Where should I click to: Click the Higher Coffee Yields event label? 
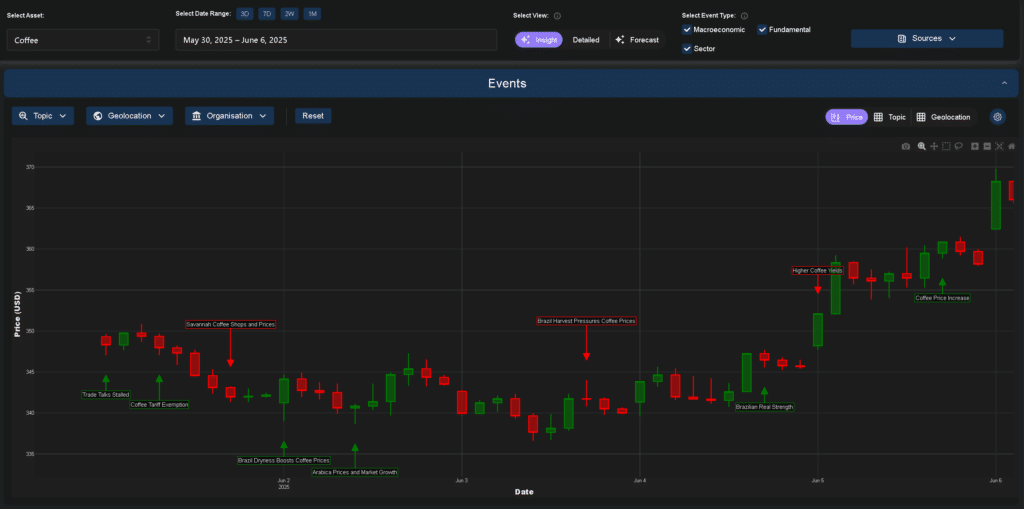click(817, 270)
